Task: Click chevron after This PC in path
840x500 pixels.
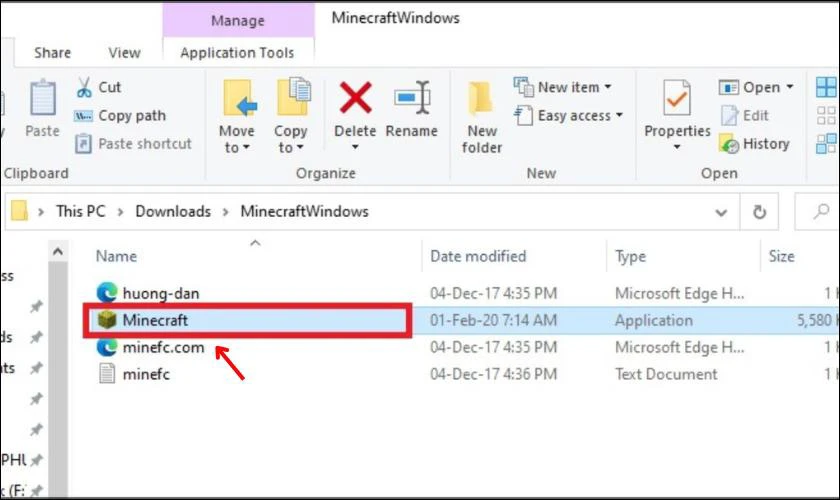Action: [121, 212]
